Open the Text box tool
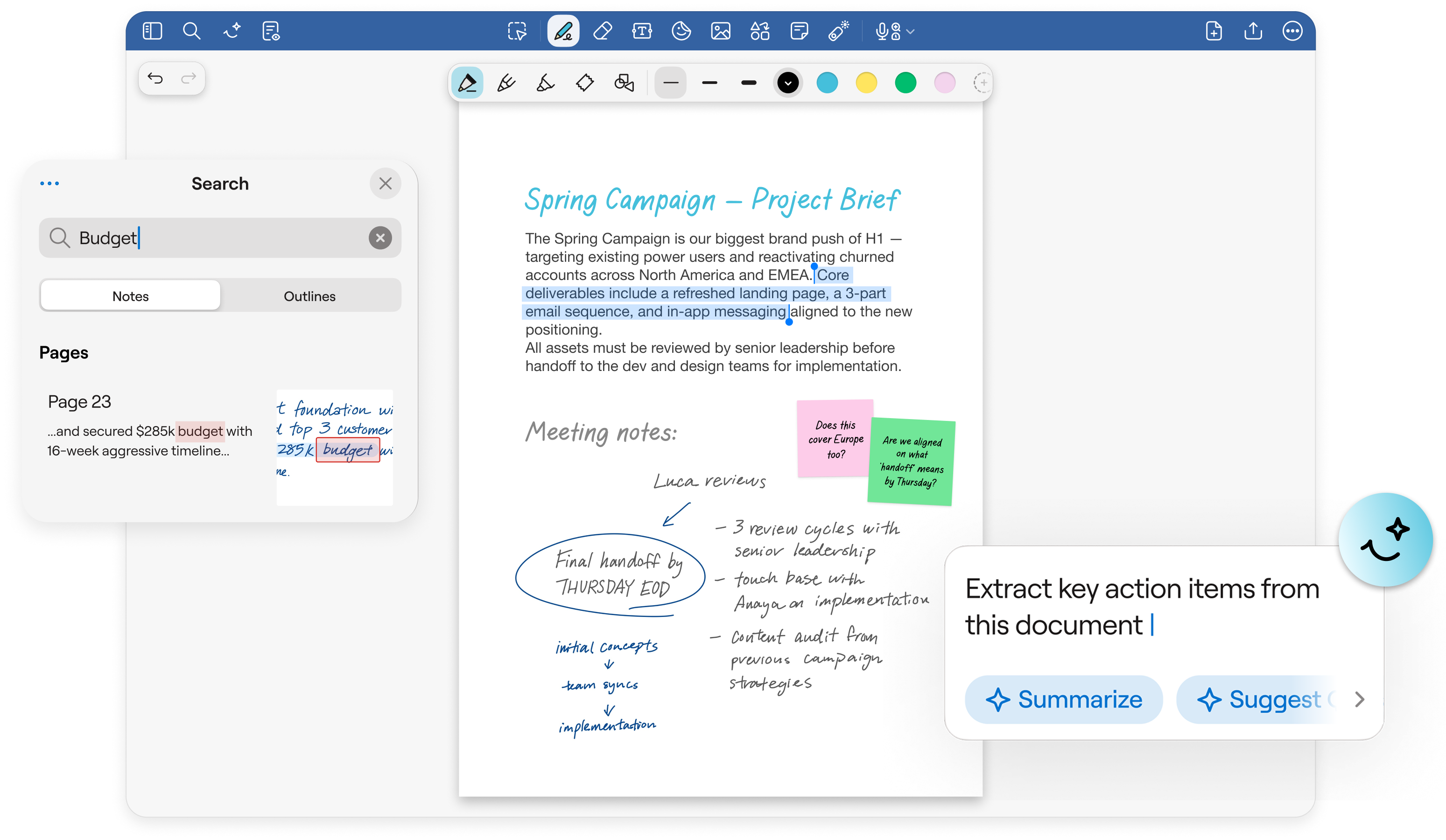This screenshot has width=1446, height=840. click(x=641, y=31)
